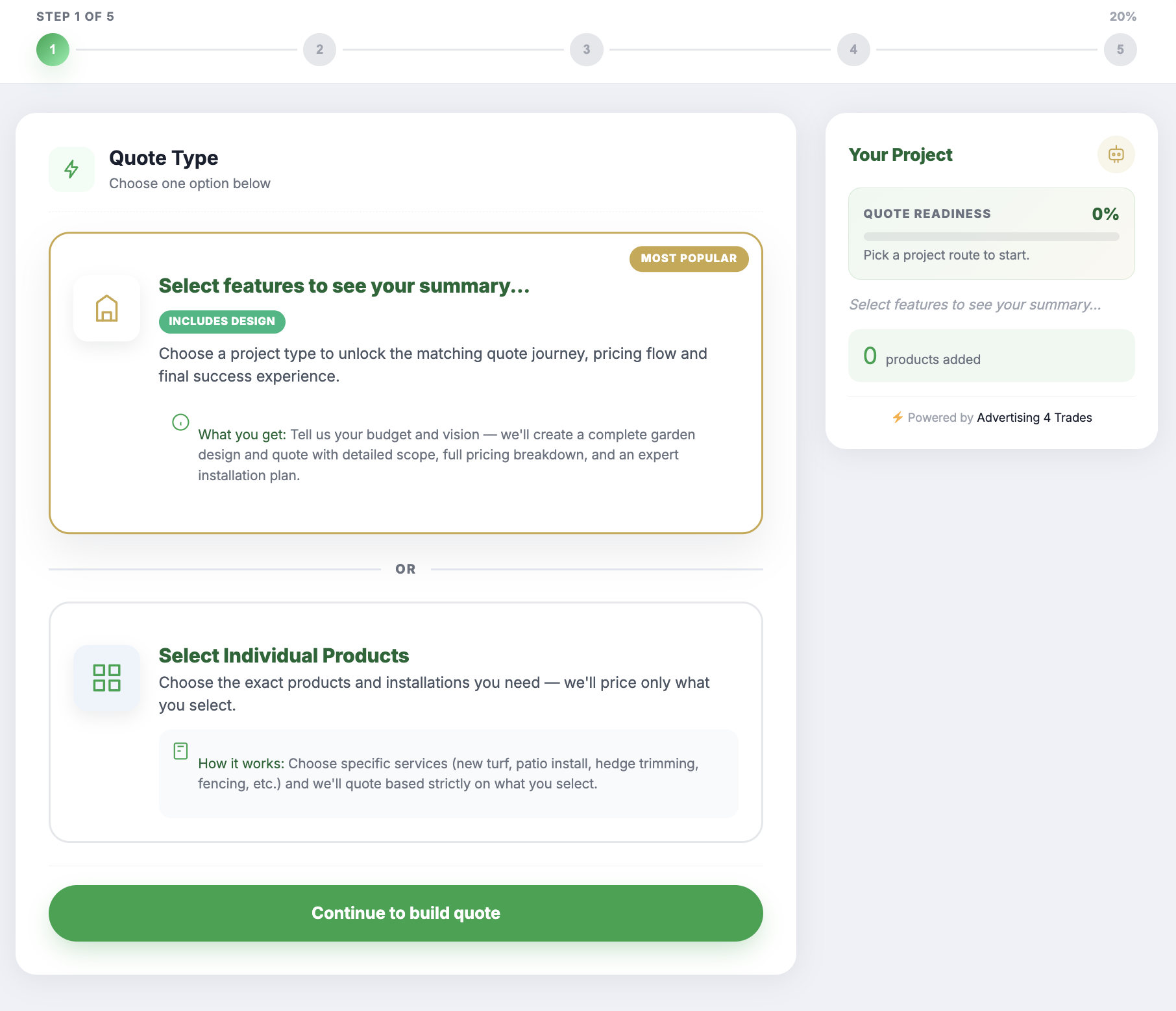Click the 'Select Individual Products' title
This screenshot has width=1176, height=1011.
tap(284, 655)
